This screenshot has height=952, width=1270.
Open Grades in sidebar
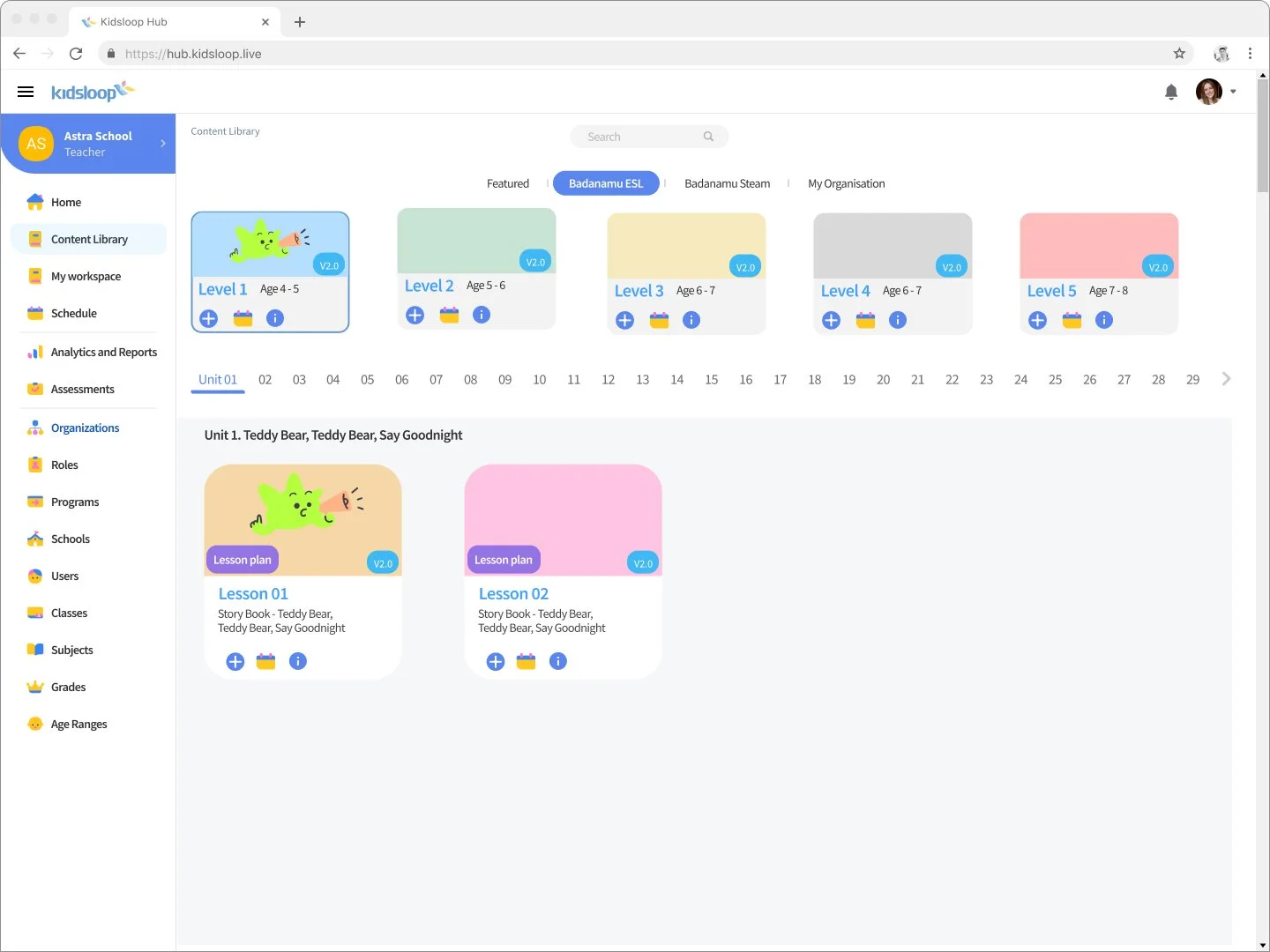[88, 687]
